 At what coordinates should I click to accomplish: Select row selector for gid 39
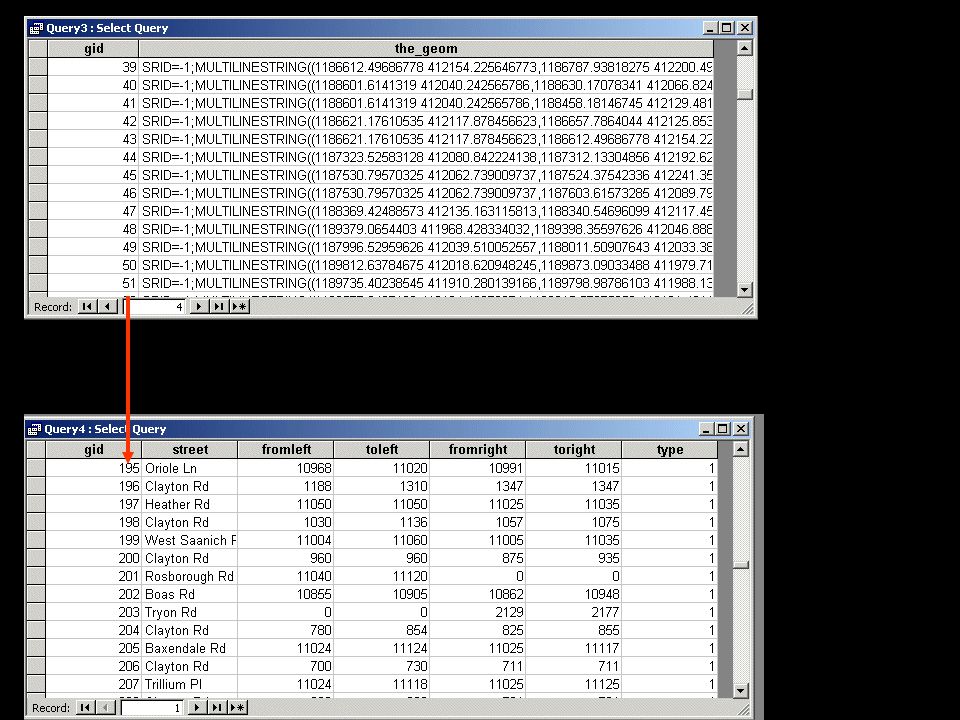38,67
